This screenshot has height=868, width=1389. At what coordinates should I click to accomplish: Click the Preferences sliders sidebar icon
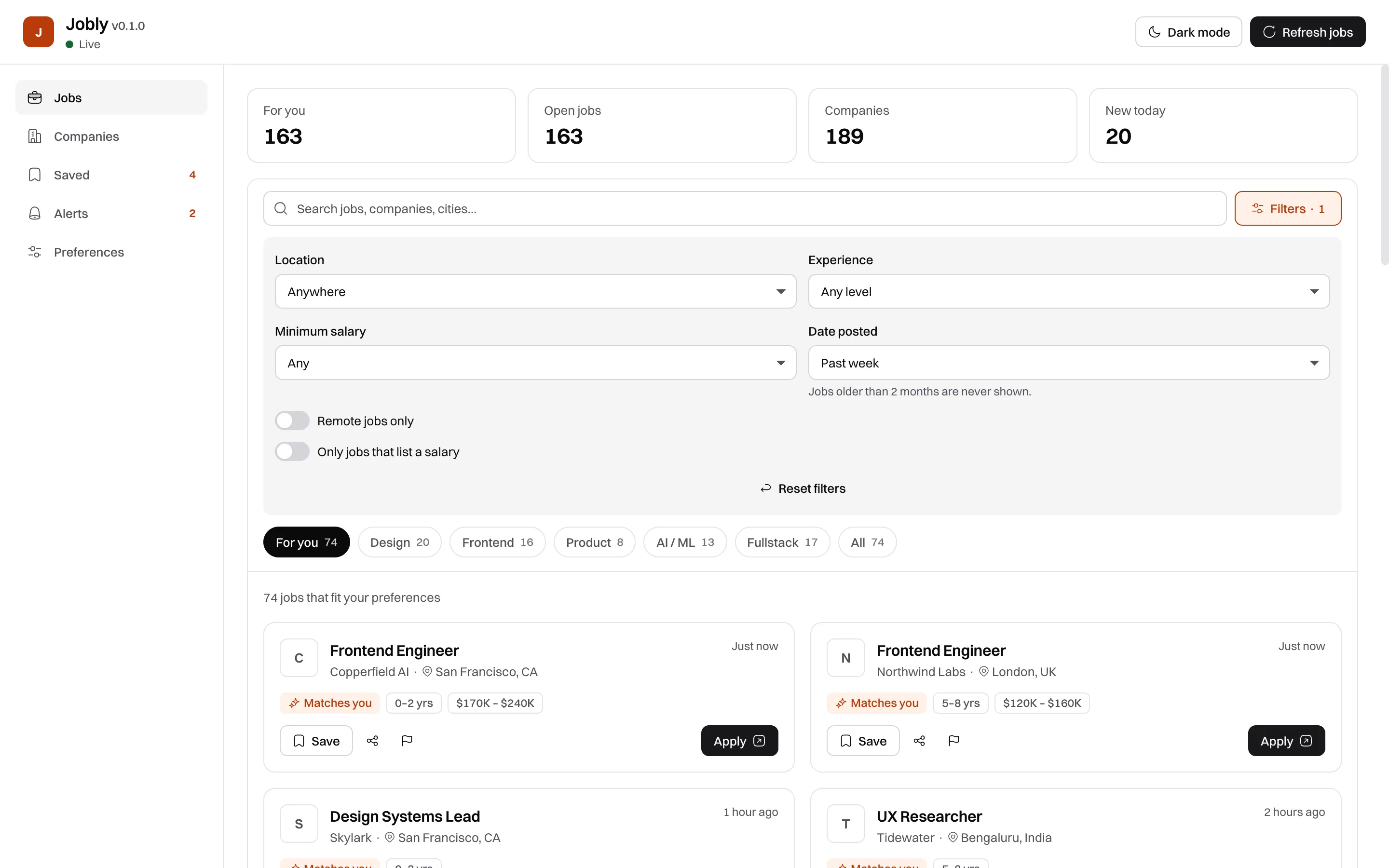pos(35,251)
